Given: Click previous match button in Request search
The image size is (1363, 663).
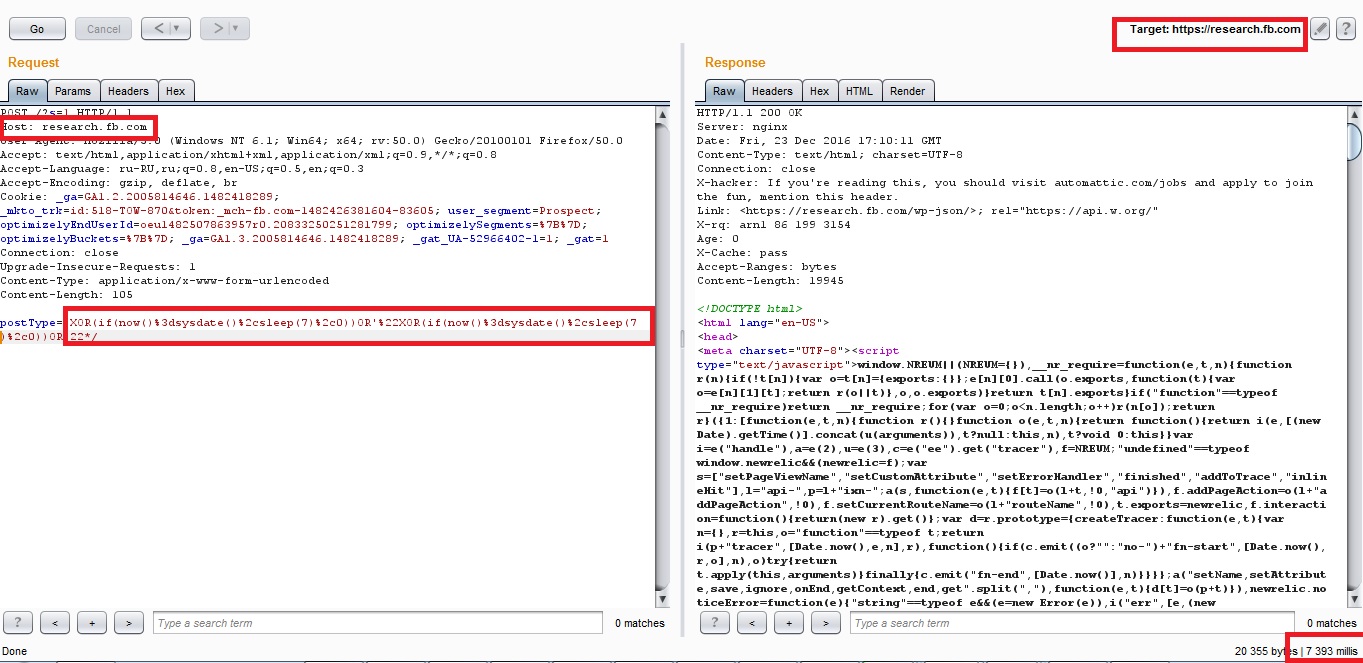Looking at the screenshot, I should point(55,623).
